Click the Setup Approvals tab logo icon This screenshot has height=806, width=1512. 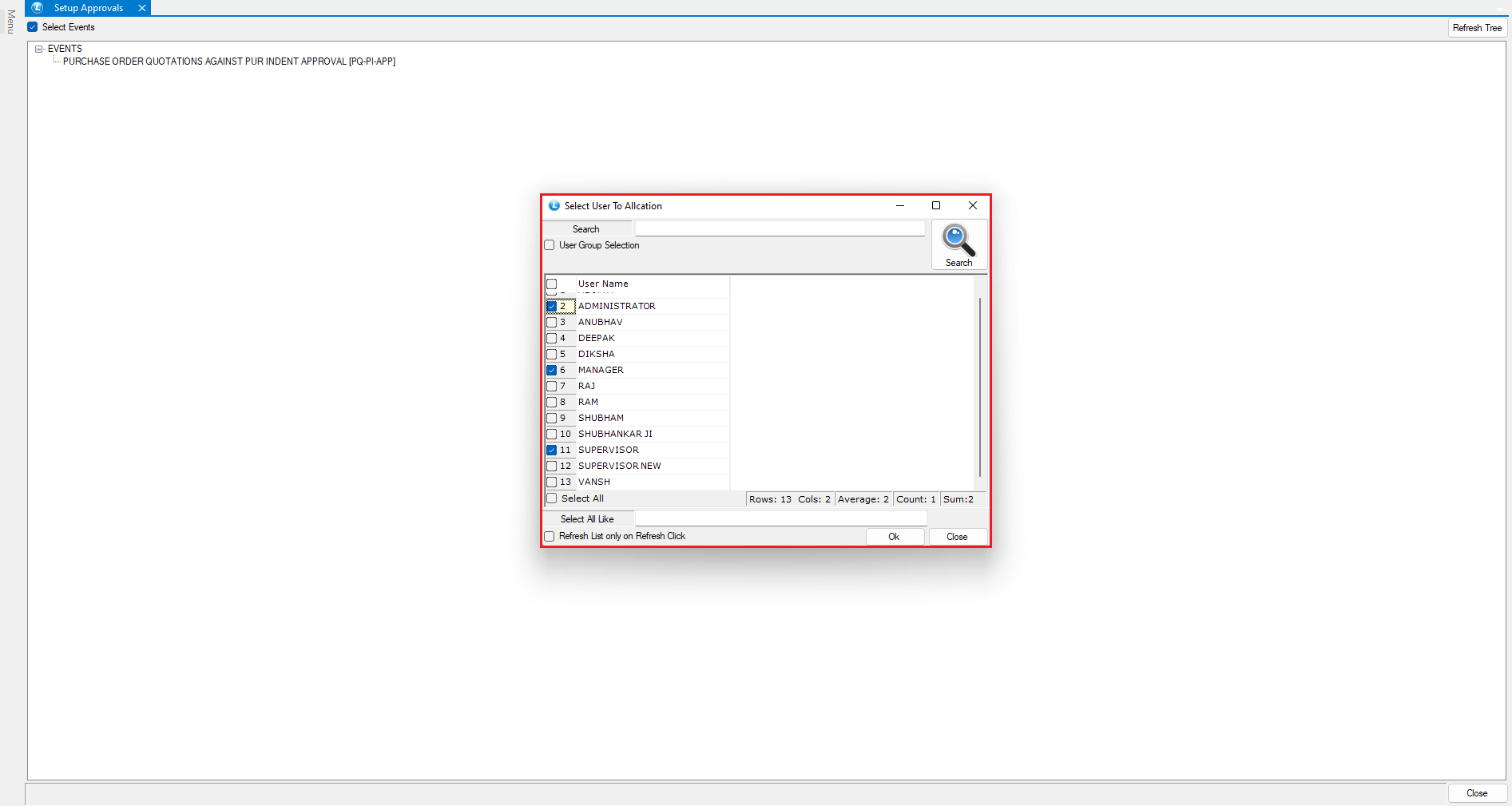click(x=38, y=8)
